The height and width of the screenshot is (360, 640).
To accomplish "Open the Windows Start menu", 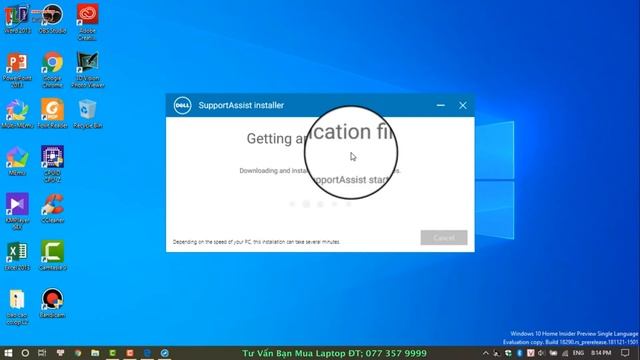I will coord(8,353).
